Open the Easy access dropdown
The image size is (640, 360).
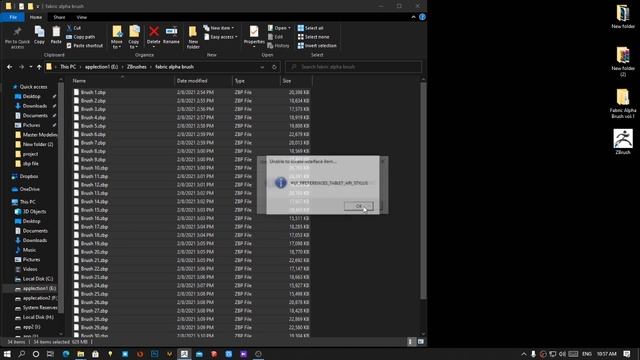[x=220, y=37]
